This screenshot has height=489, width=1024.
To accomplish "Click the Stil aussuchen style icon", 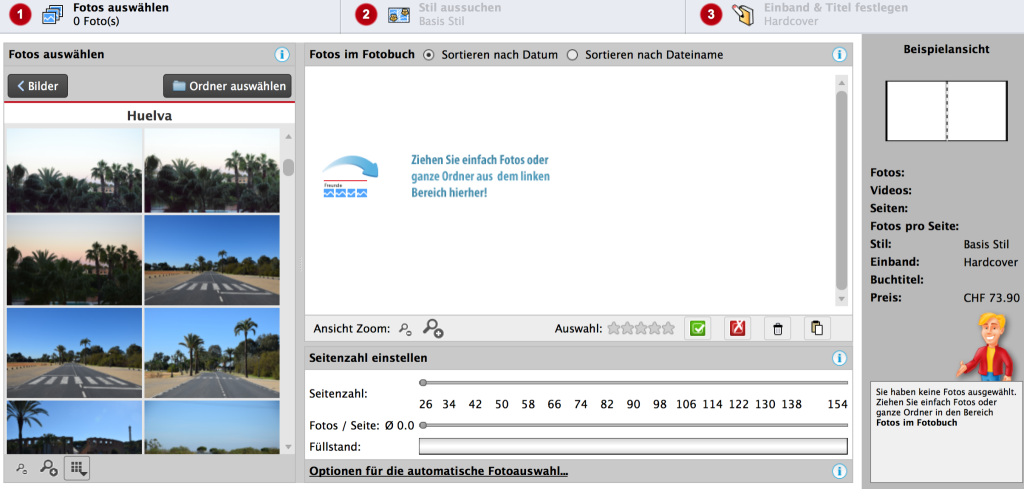I will coord(398,14).
